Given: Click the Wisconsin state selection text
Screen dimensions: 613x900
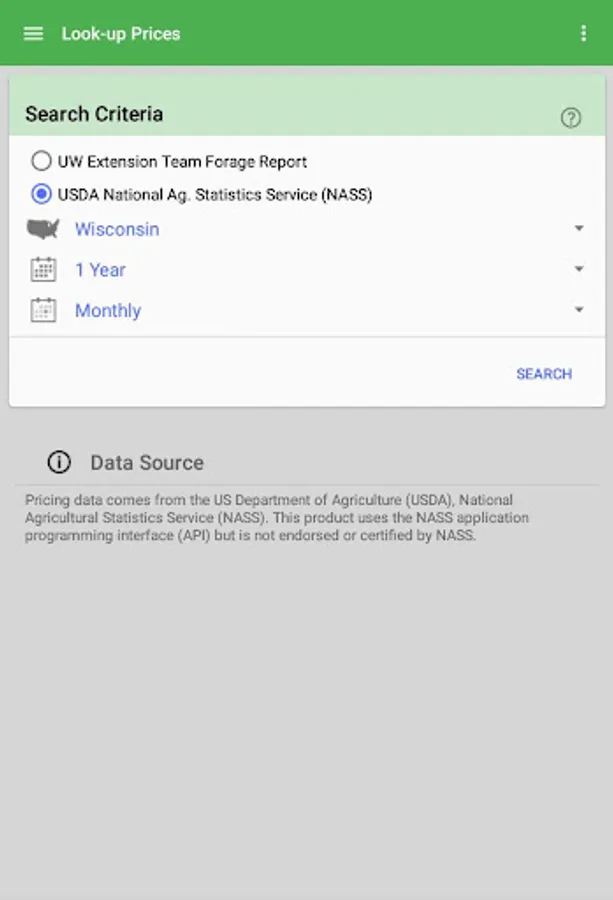Looking at the screenshot, I should click(x=117, y=229).
